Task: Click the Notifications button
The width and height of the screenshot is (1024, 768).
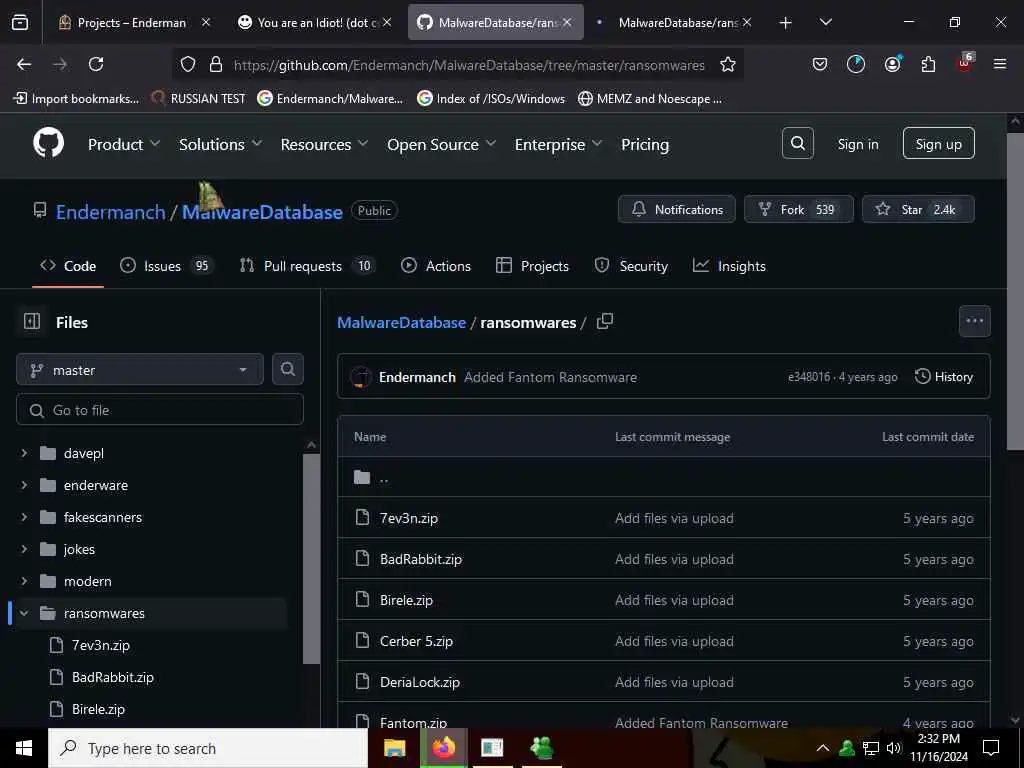Action: point(677,209)
